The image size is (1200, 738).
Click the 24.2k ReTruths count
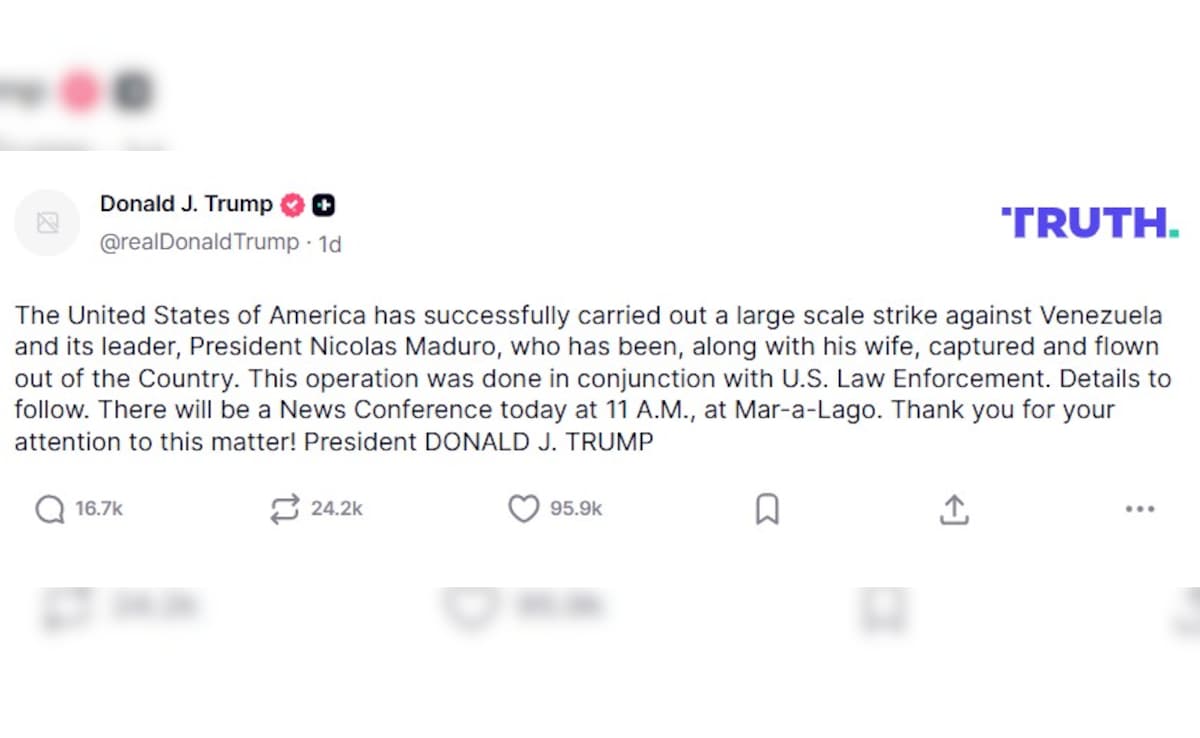point(336,510)
